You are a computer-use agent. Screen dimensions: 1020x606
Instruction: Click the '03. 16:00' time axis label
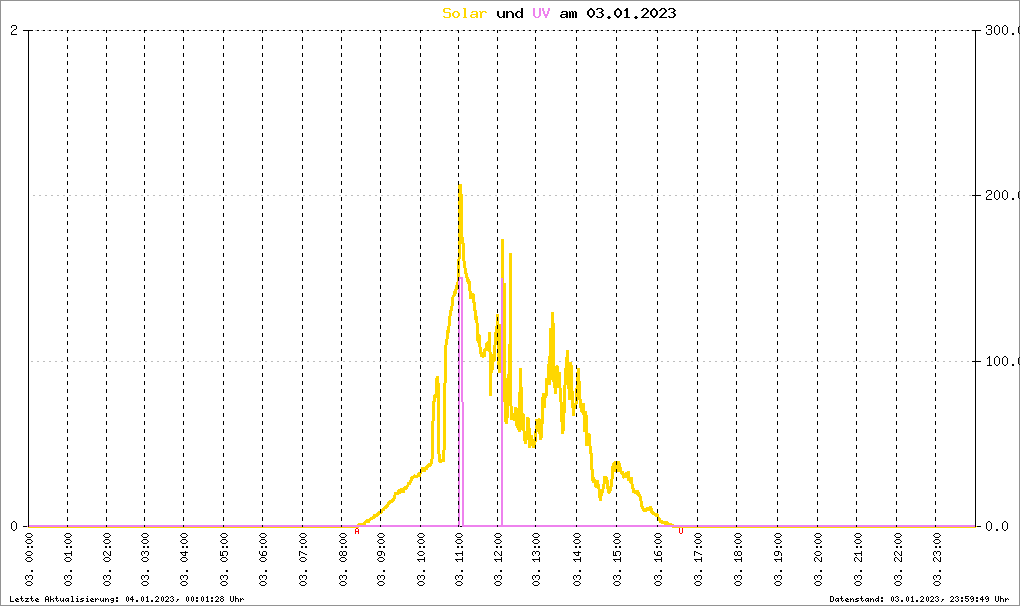click(658, 560)
